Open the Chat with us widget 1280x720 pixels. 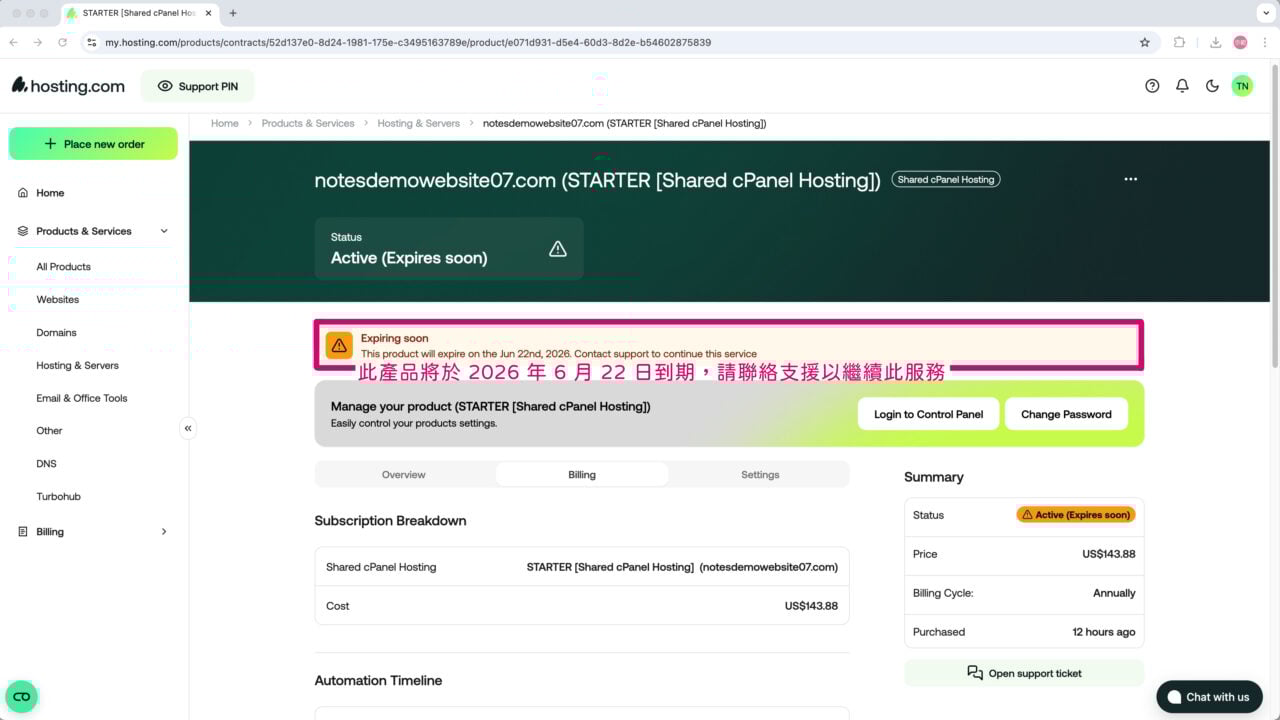pos(1209,696)
